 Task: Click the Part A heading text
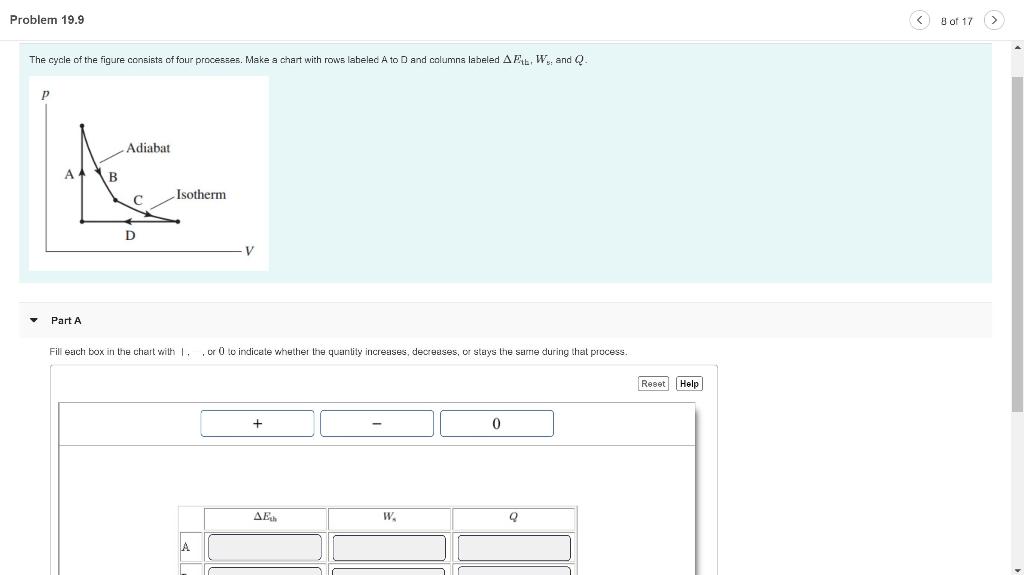coord(66,320)
